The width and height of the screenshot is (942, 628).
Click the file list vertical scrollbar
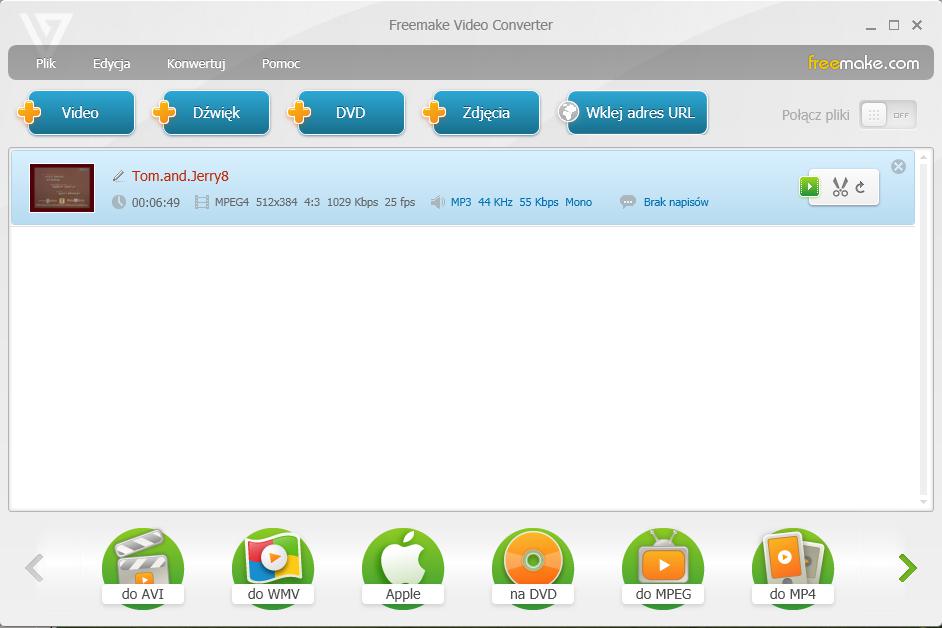[x=923, y=329]
